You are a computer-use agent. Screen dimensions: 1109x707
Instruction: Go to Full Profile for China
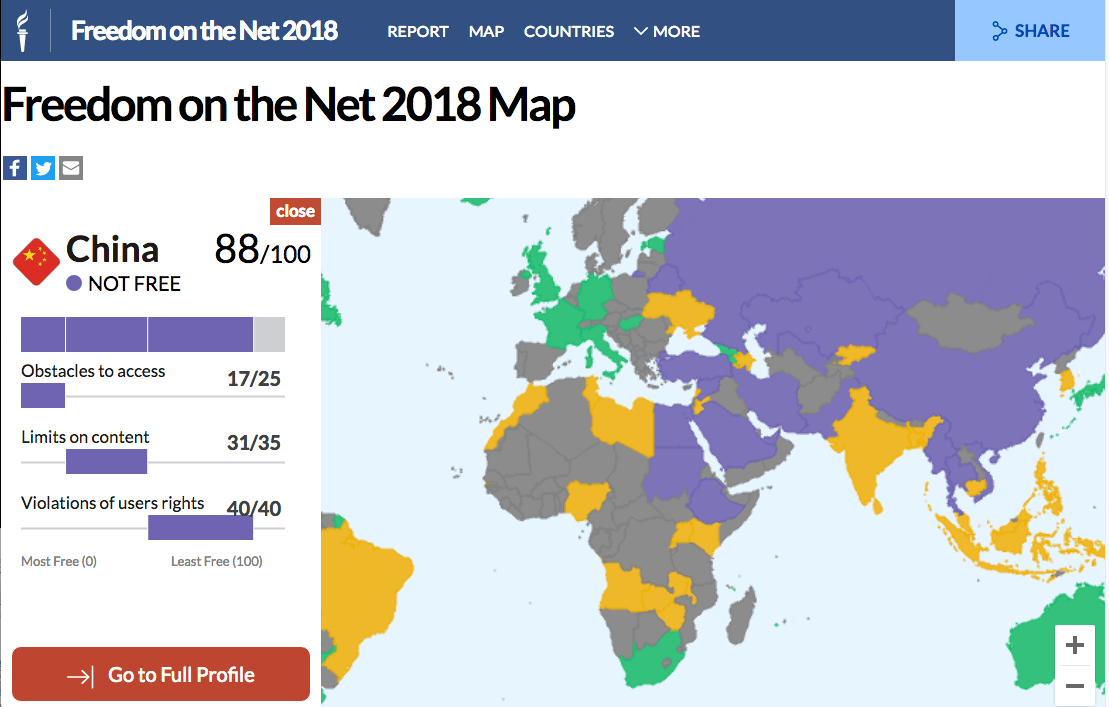161,674
